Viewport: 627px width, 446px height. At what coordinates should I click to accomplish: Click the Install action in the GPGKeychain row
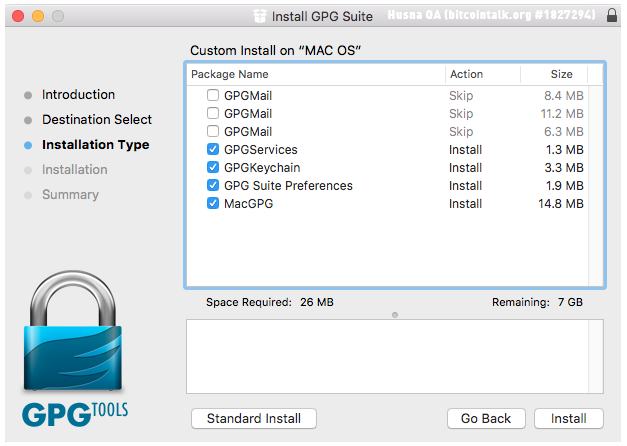[x=465, y=168]
